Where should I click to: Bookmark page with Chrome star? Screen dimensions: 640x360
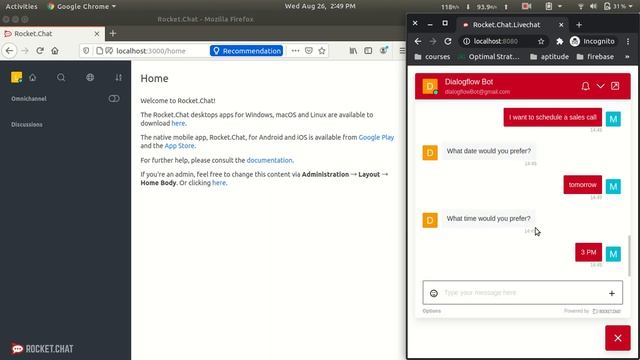[x=541, y=41]
